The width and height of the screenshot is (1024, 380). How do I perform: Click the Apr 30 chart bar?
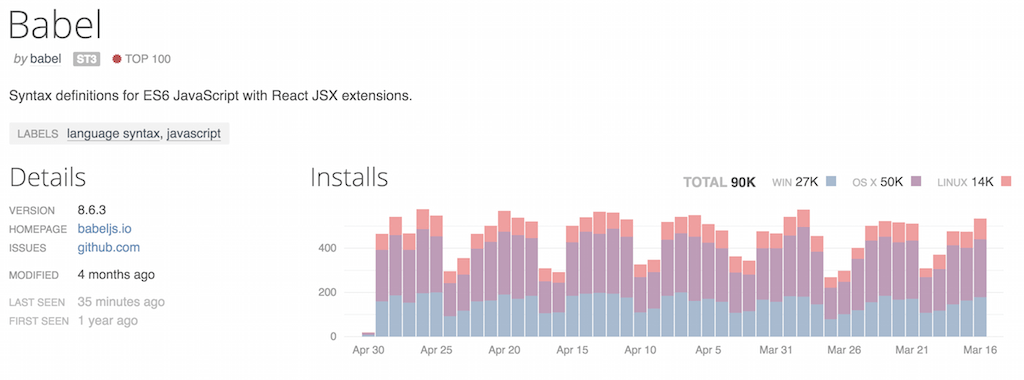coord(368,334)
